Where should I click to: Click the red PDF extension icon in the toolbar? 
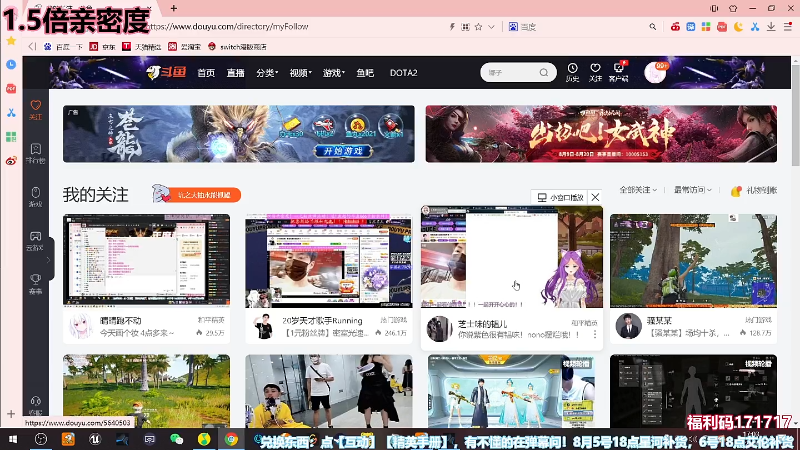(x=722, y=27)
